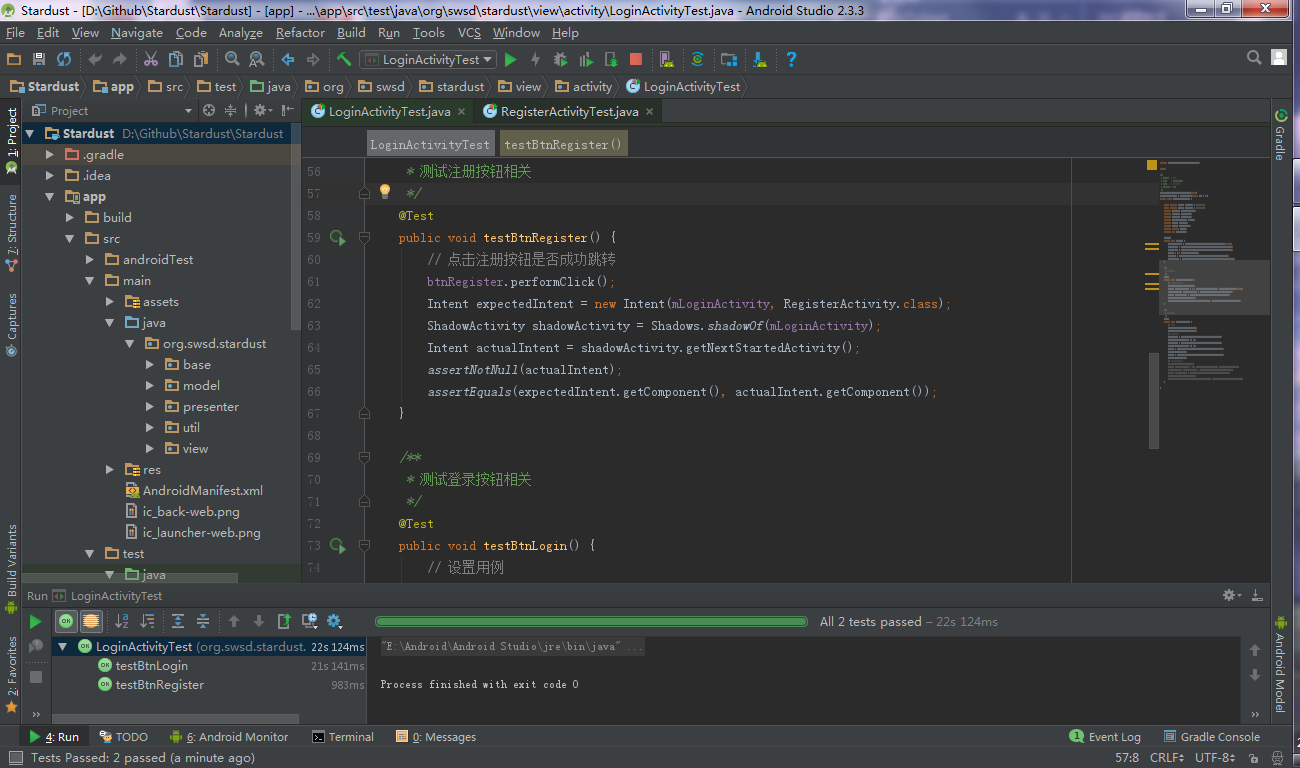Open test runner gear settings dropdown
This screenshot has height=768, width=1300.
pyautogui.click(x=334, y=621)
